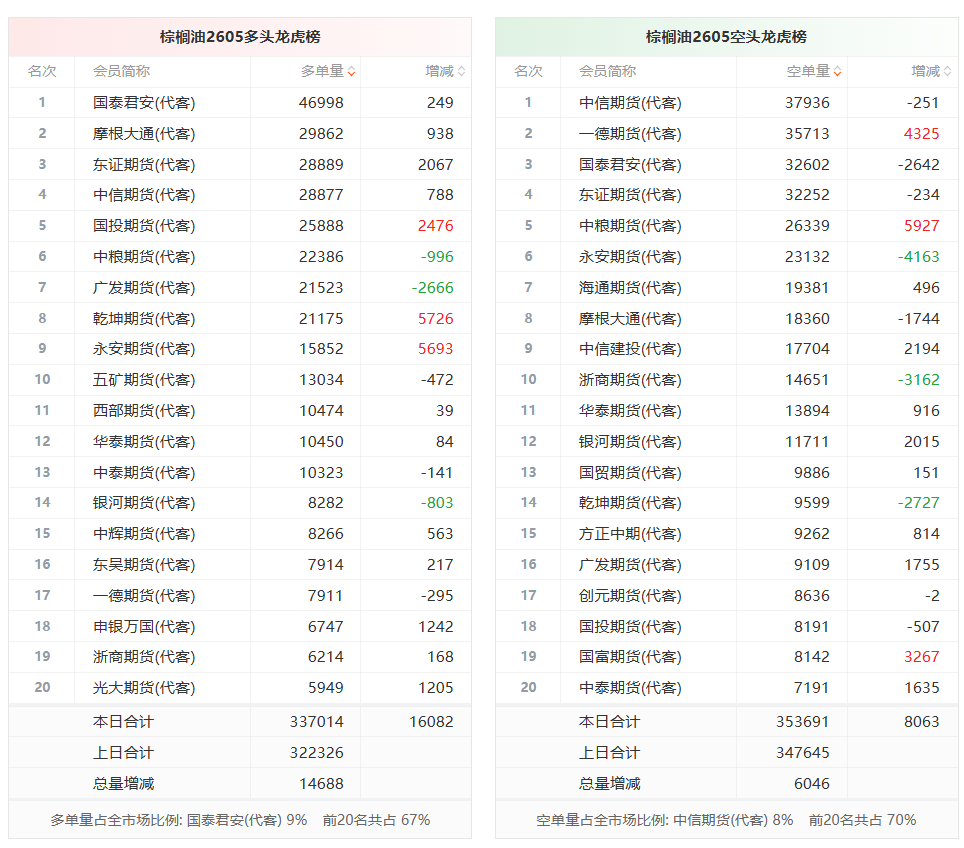Click 东吴期货(代客) row name

[x=144, y=565]
